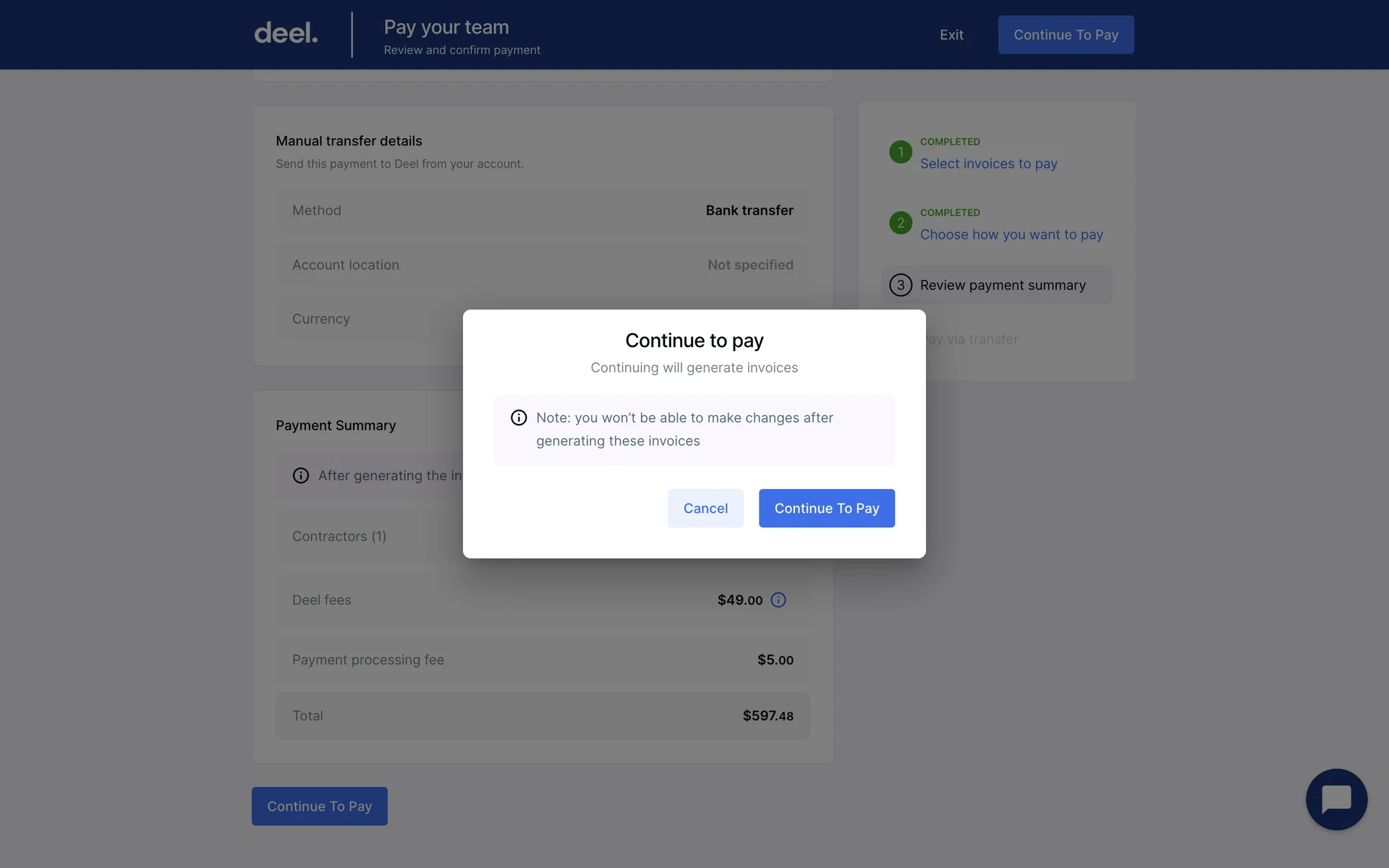This screenshot has width=1389, height=868.
Task: Click the step 3 number circle
Action: tap(899, 284)
